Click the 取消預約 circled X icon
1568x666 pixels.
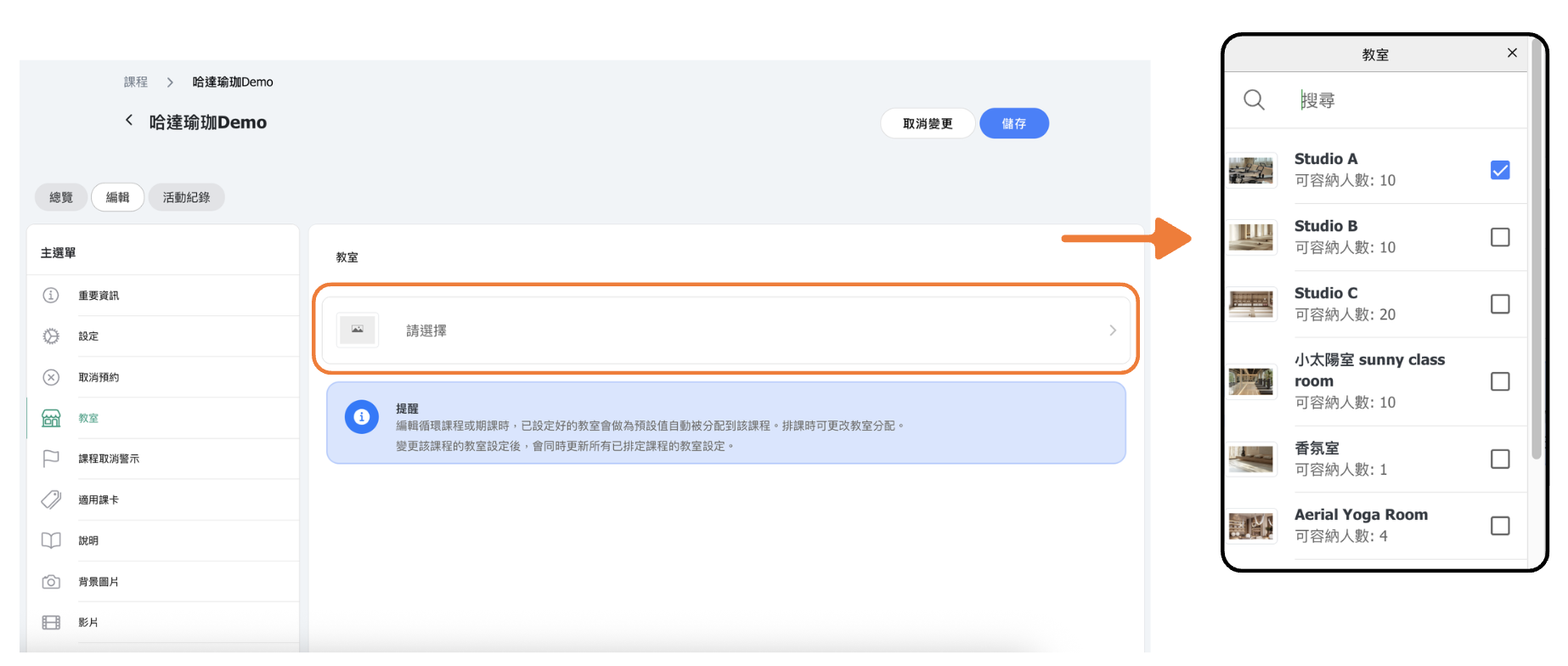[51, 377]
